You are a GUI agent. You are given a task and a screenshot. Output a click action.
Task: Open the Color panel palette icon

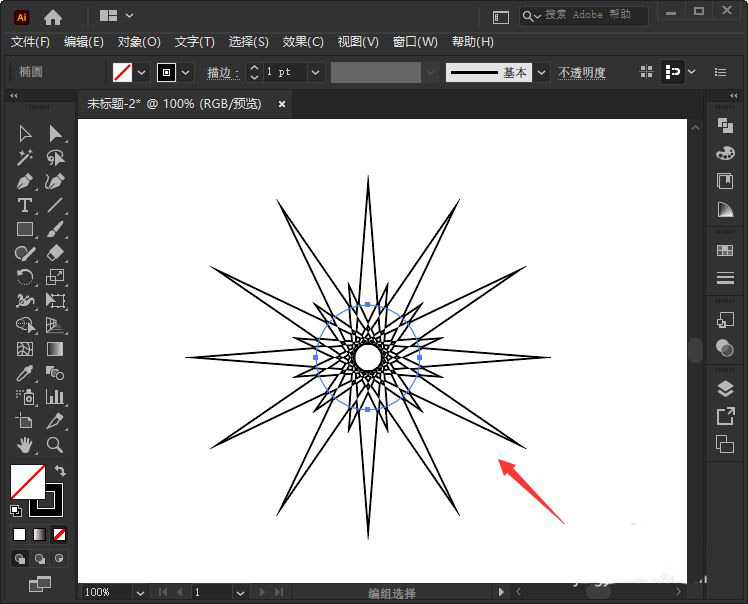[x=725, y=154]
